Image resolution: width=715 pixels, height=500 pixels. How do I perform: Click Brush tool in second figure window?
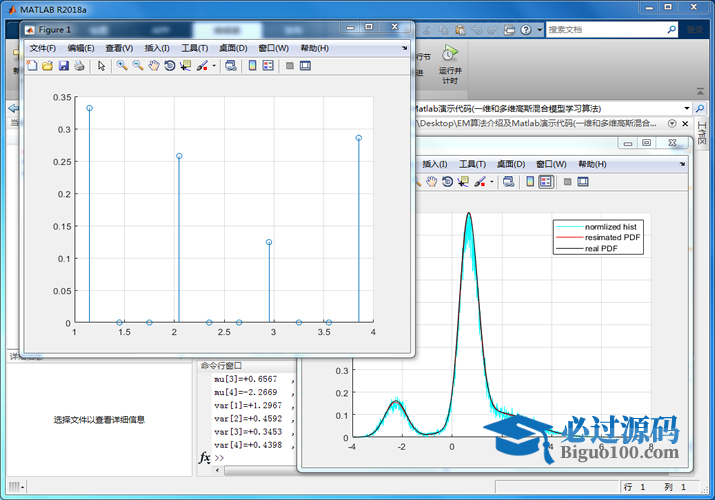(480, 182)
